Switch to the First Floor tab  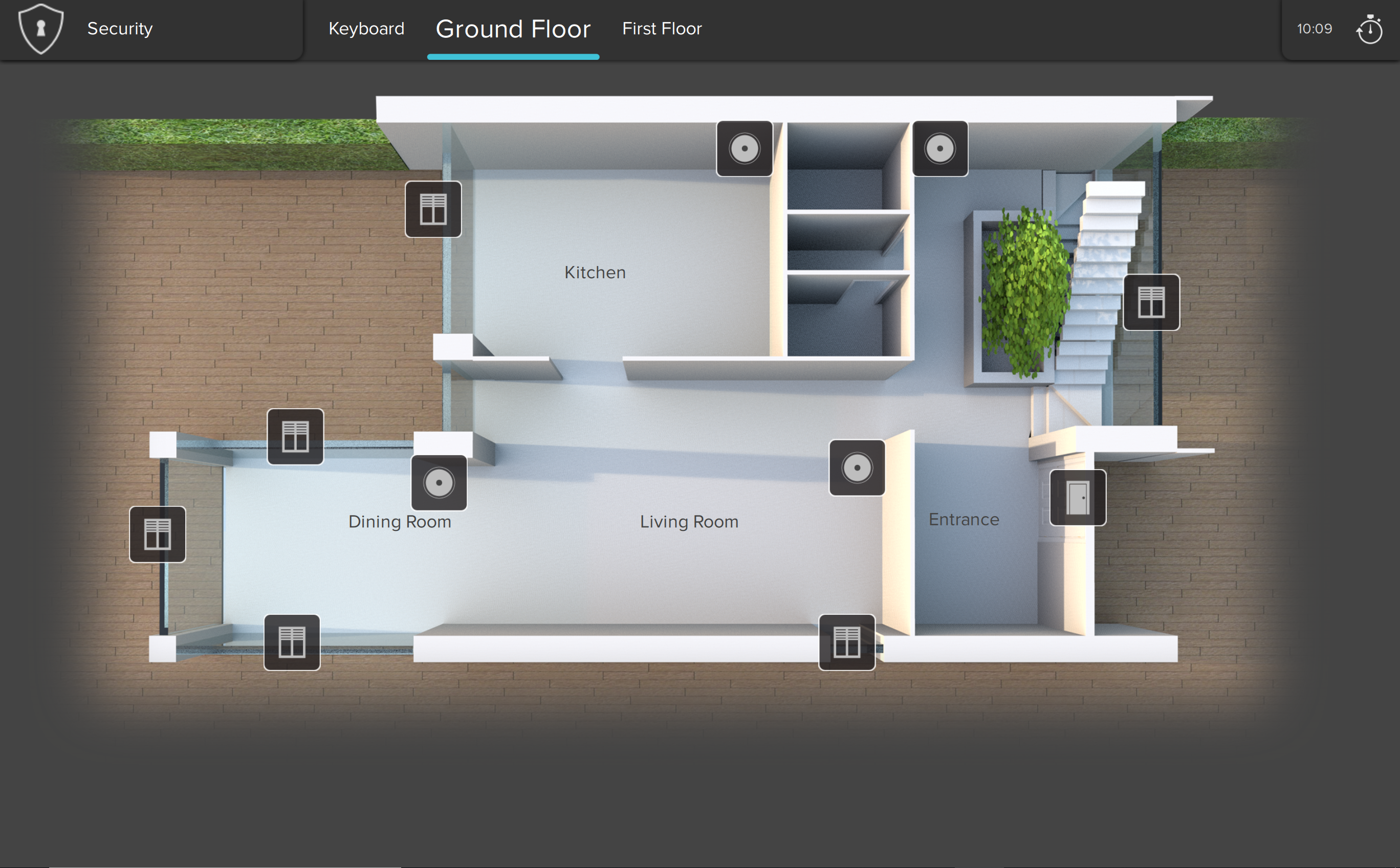pos(662,29)
